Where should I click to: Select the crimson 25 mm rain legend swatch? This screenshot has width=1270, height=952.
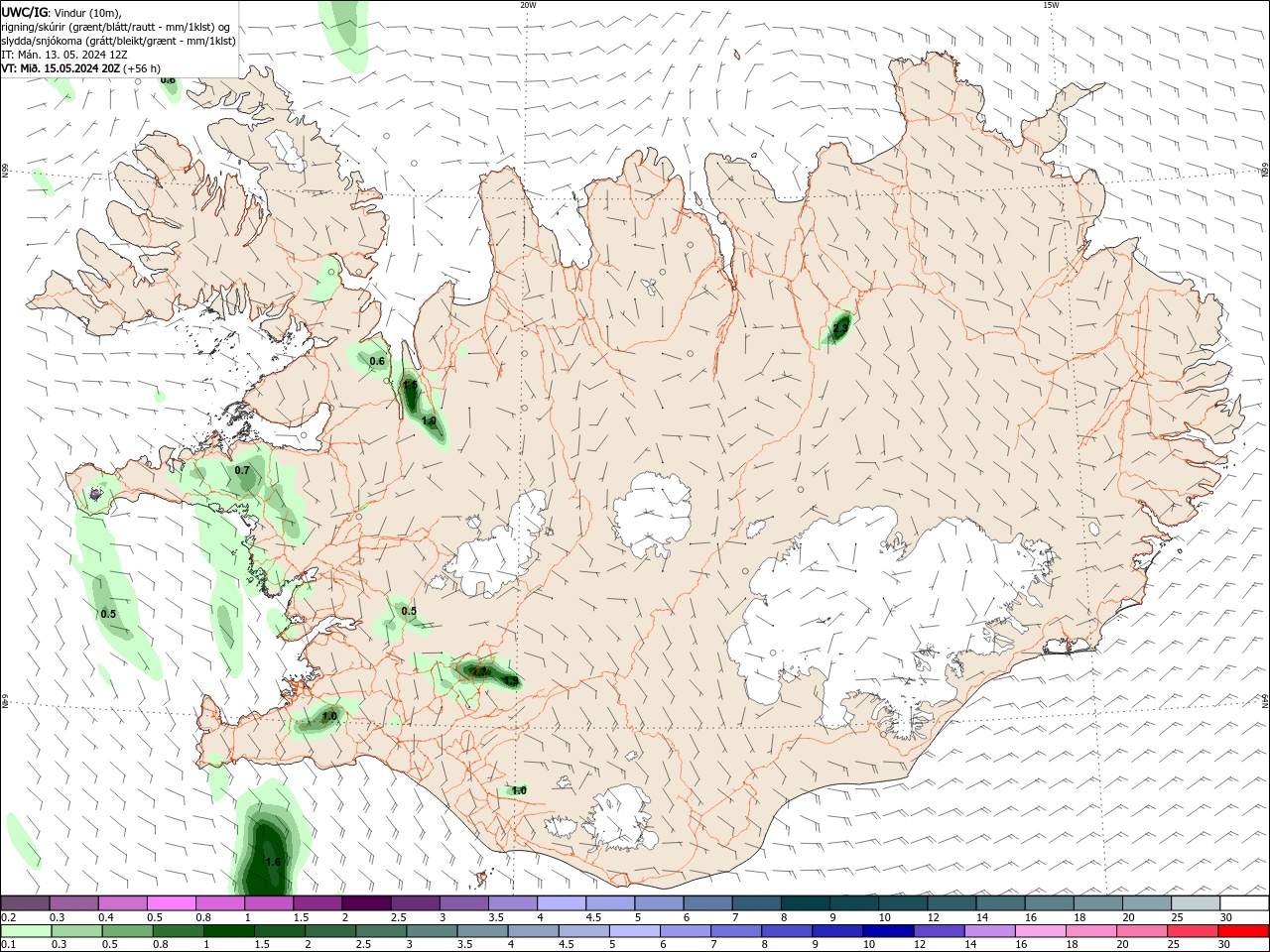[x=1194, y=931]
